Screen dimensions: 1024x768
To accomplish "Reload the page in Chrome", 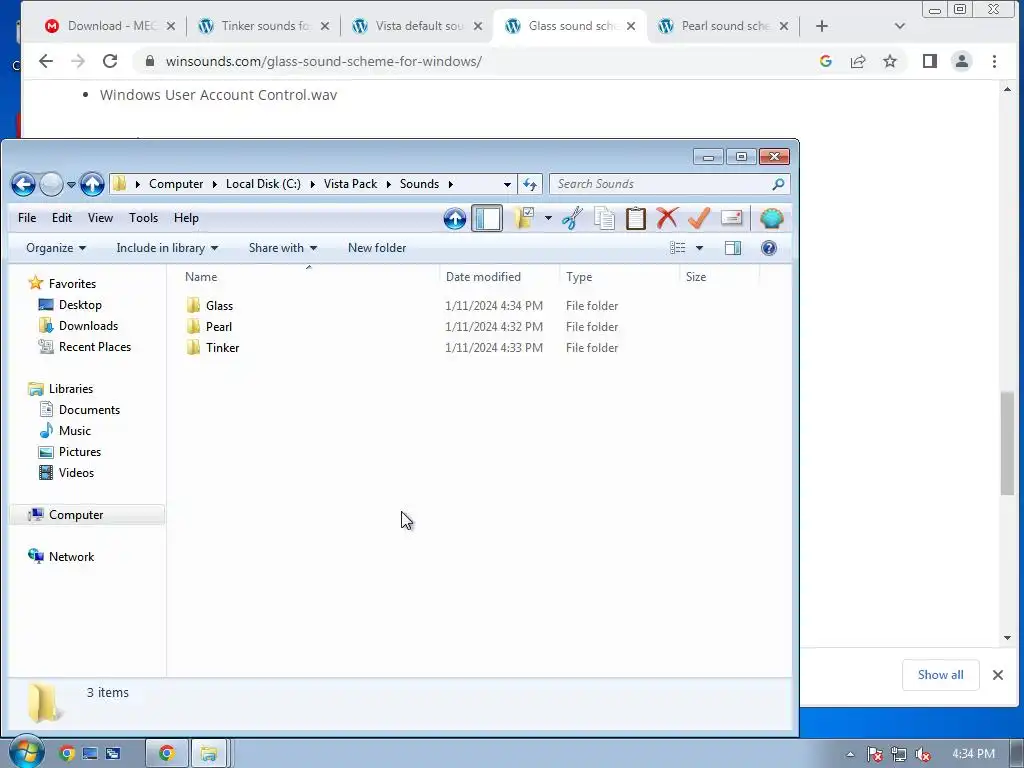I will coord(110,61).
